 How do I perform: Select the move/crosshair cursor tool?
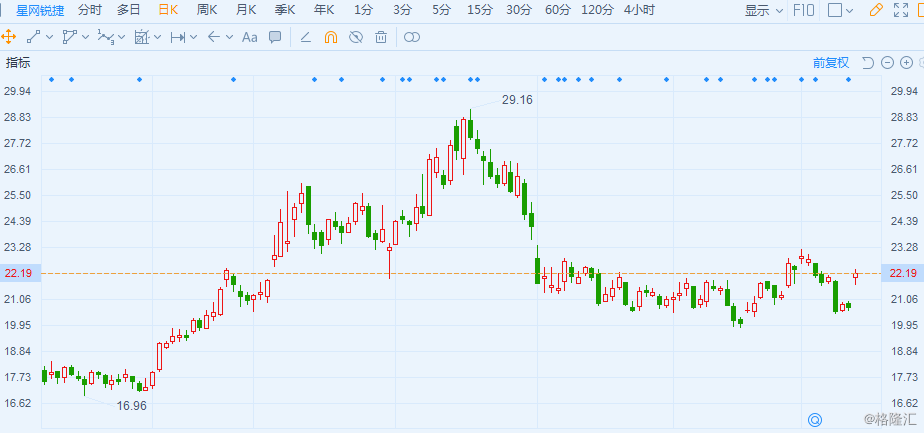(x=9, y=37)
